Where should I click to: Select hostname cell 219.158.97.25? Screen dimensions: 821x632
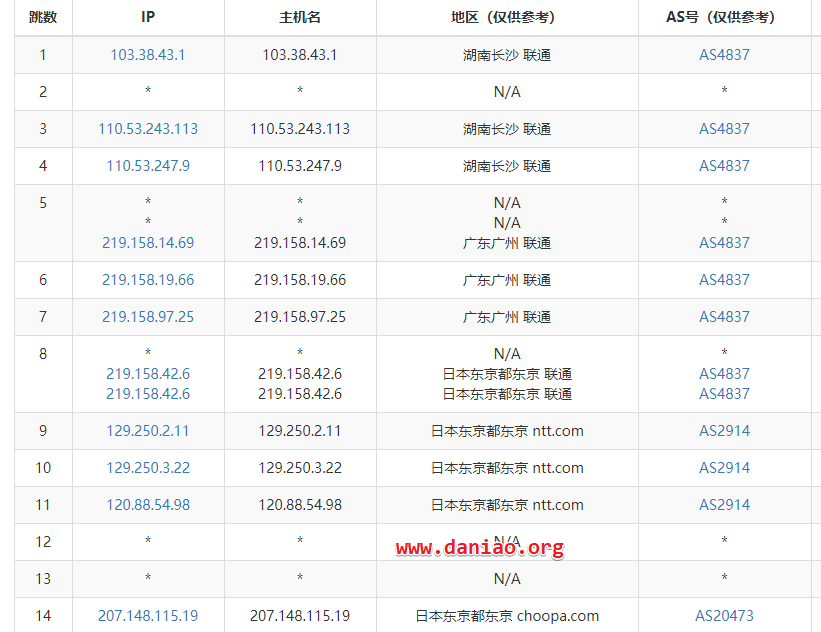(x=299, y=317)
